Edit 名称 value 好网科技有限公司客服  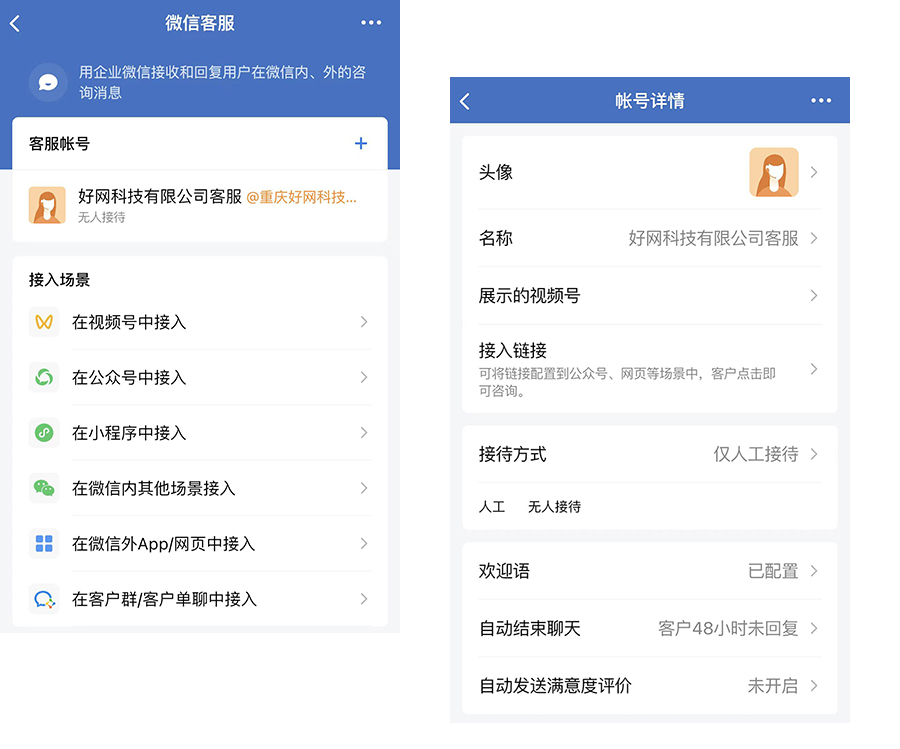click(x=713, y=238)
